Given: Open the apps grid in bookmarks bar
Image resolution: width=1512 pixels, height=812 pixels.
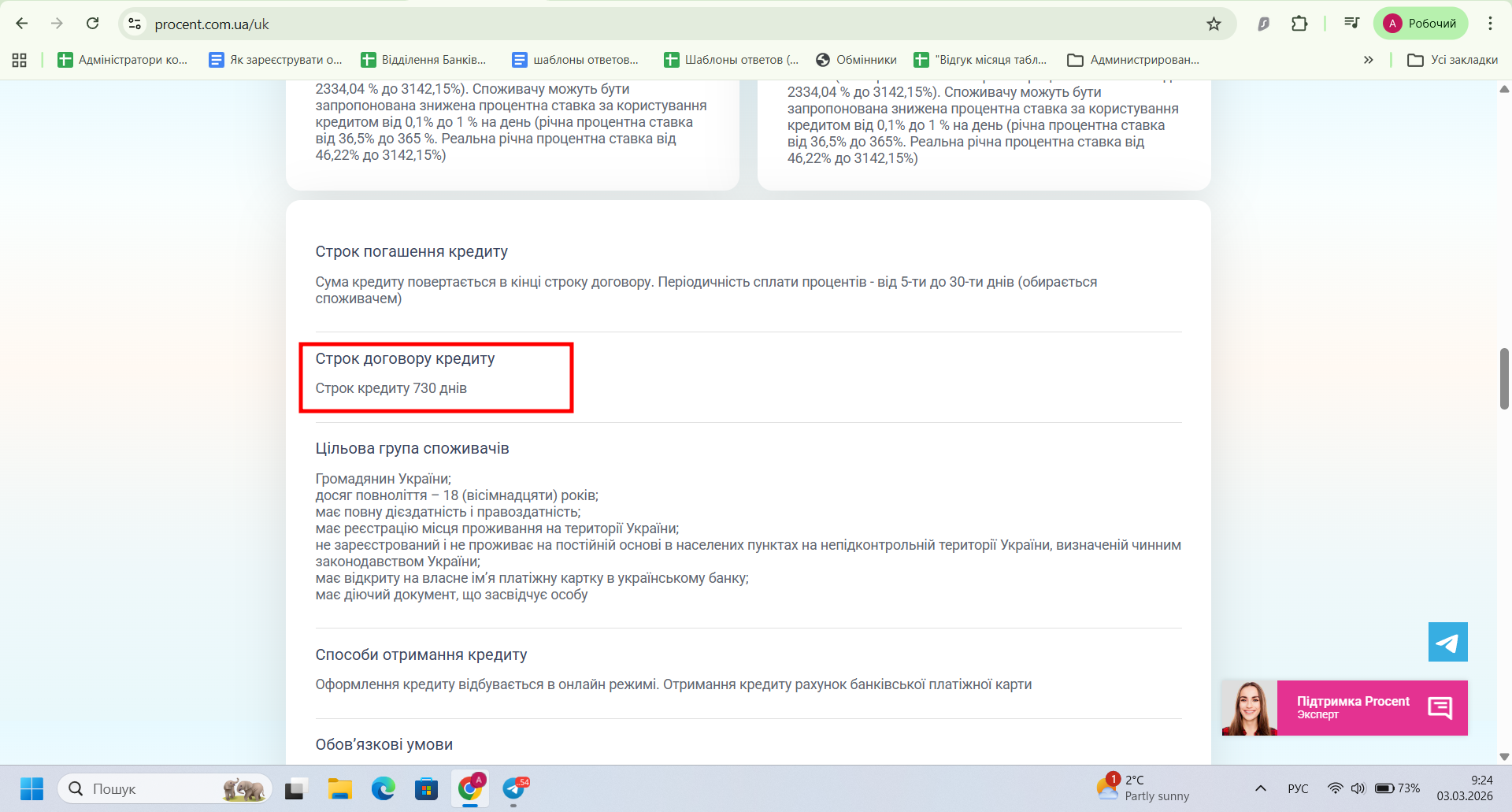Looking at the screenshot, I should (20, 60).
